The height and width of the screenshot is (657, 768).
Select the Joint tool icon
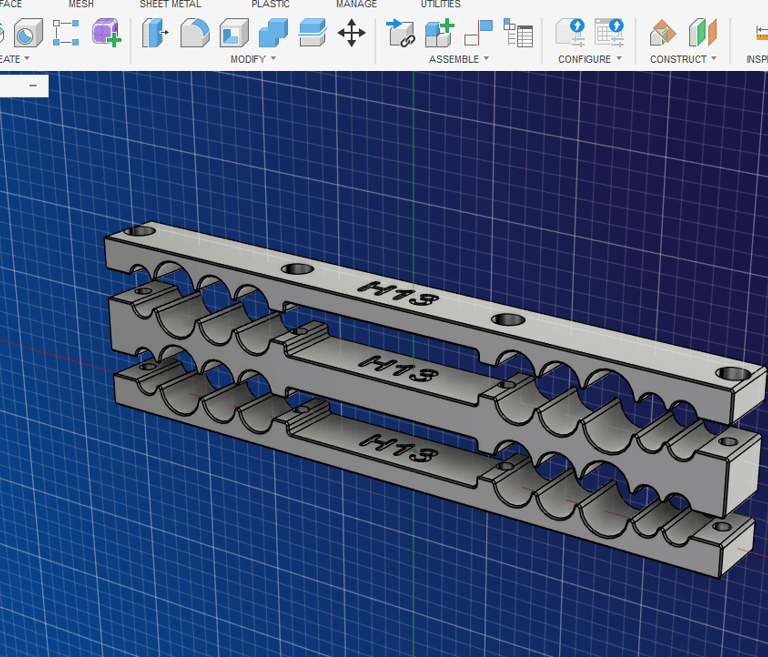point(478,33)
